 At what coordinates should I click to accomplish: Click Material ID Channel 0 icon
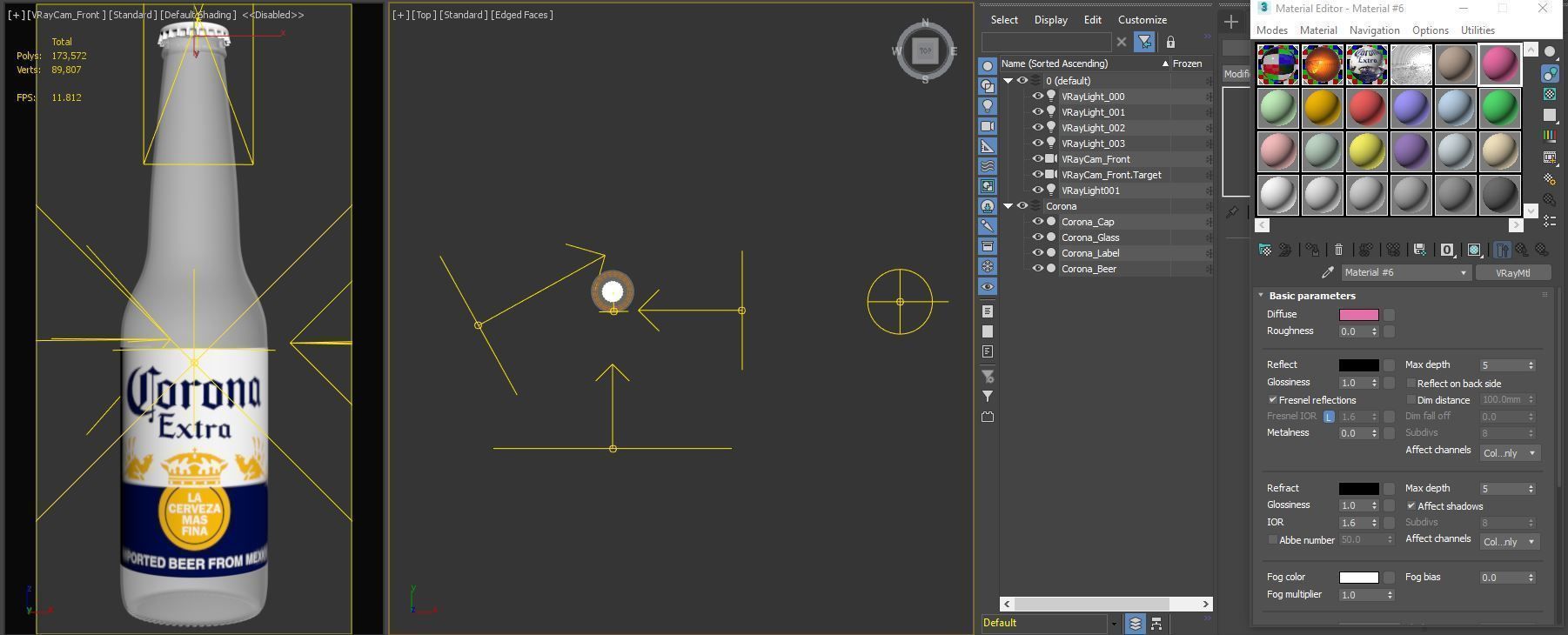click(1446, 250)
